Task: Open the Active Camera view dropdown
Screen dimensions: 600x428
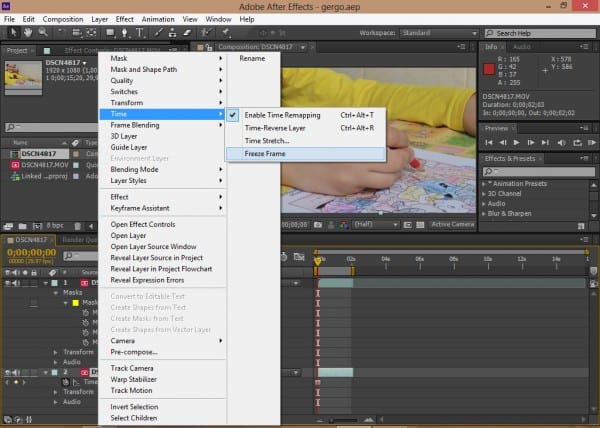Action: (453, 224)
